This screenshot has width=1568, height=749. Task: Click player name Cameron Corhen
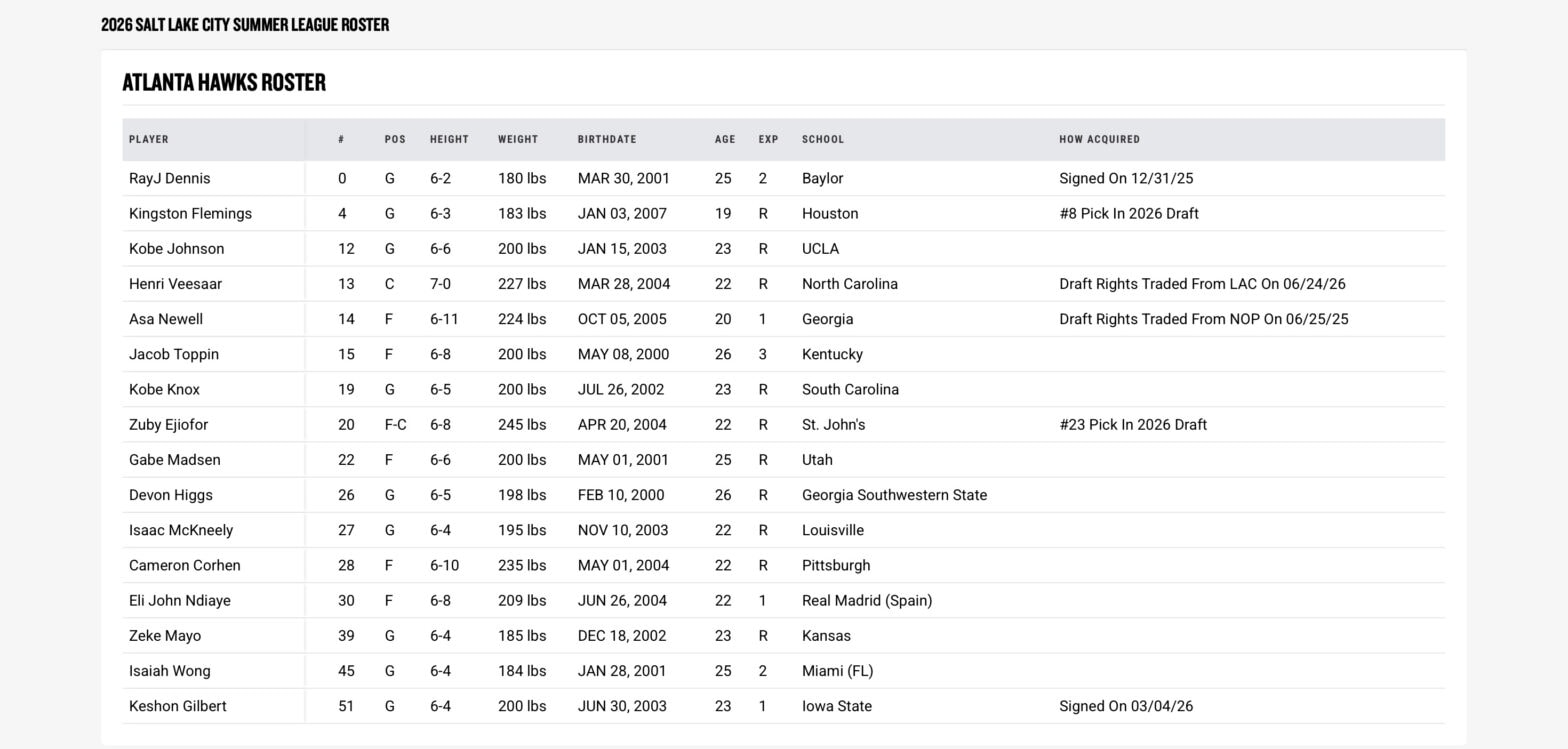click(185, 565)
